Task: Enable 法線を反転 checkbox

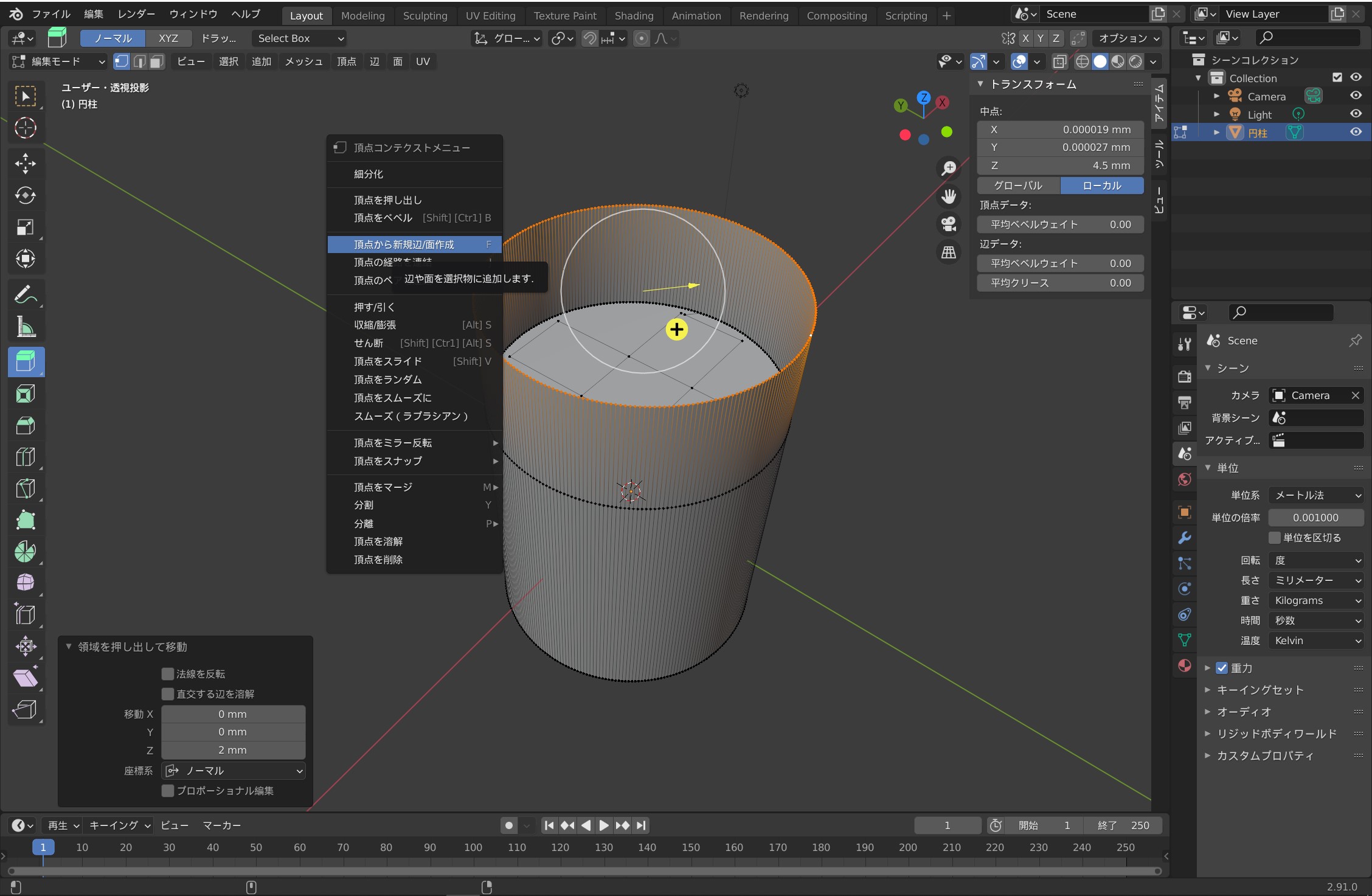Action: click(x=168, y=674)
